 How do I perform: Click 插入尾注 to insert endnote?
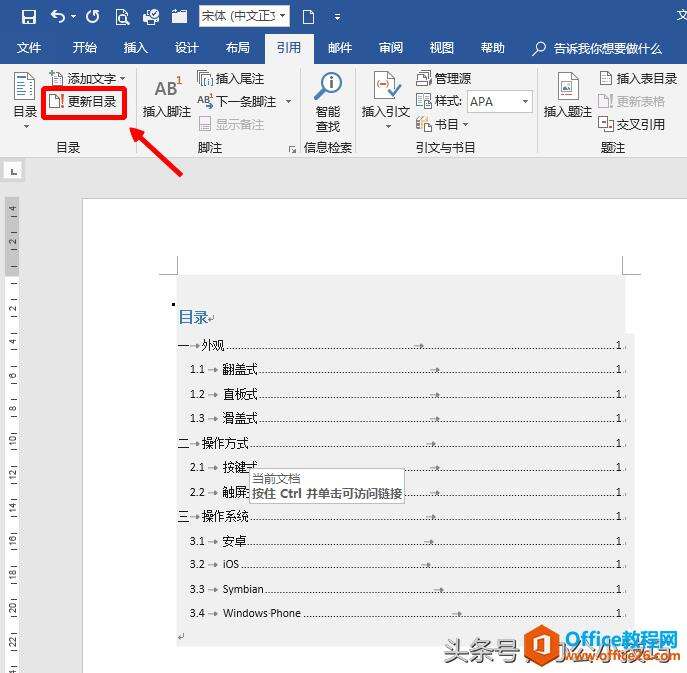230,78
